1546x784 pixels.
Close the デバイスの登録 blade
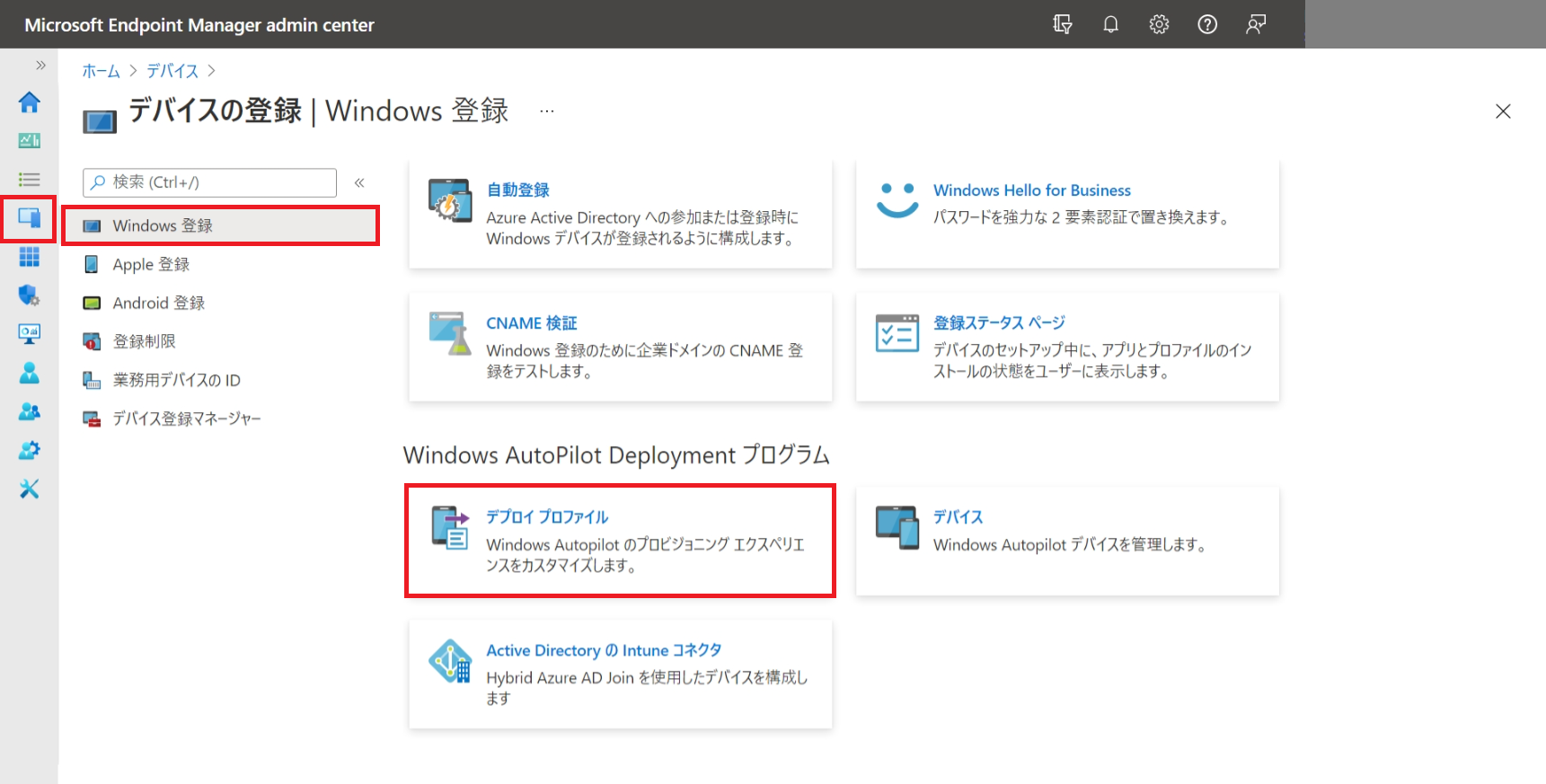1503,111
